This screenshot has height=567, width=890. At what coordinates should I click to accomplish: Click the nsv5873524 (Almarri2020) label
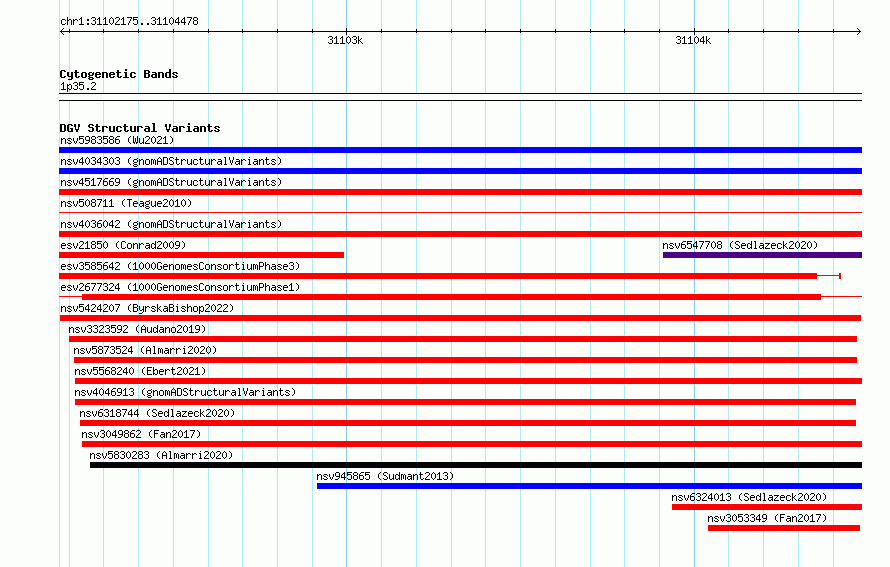[145, 350]
